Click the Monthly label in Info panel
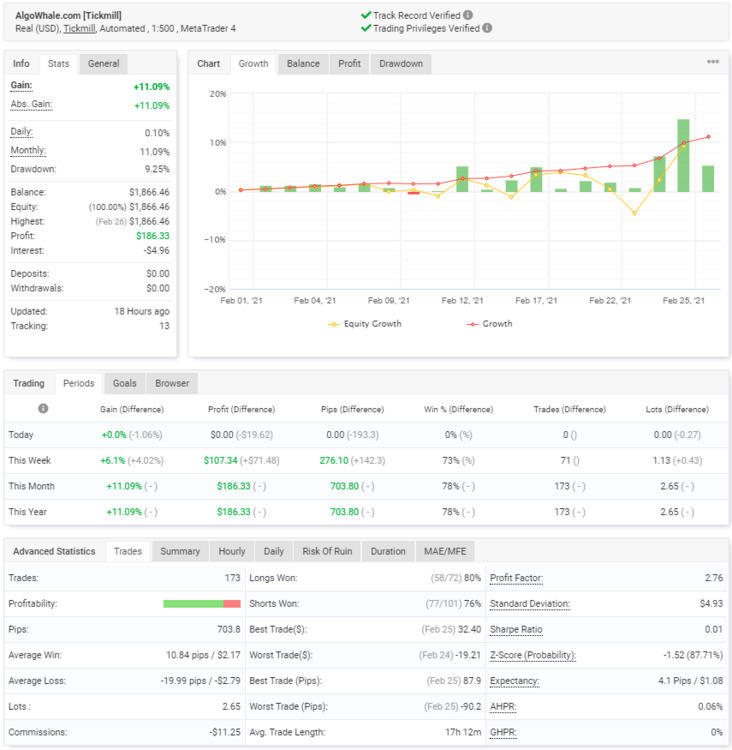Viewport: 732px width, 750px height. pyautogui.click(x=28, y=151)
